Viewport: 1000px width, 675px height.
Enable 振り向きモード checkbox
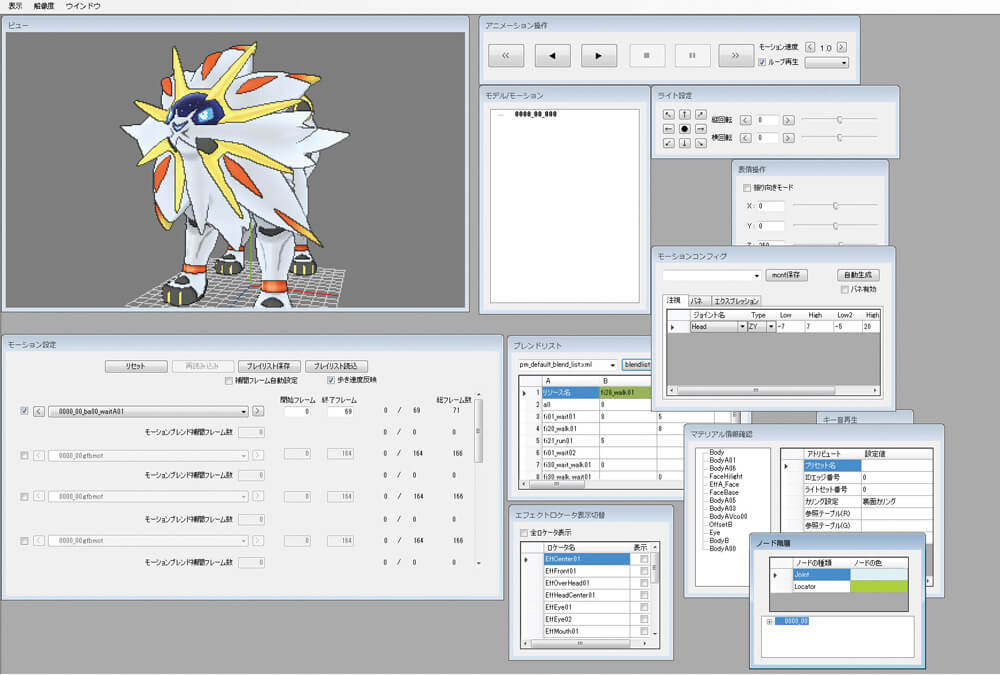tap(747, 188)
